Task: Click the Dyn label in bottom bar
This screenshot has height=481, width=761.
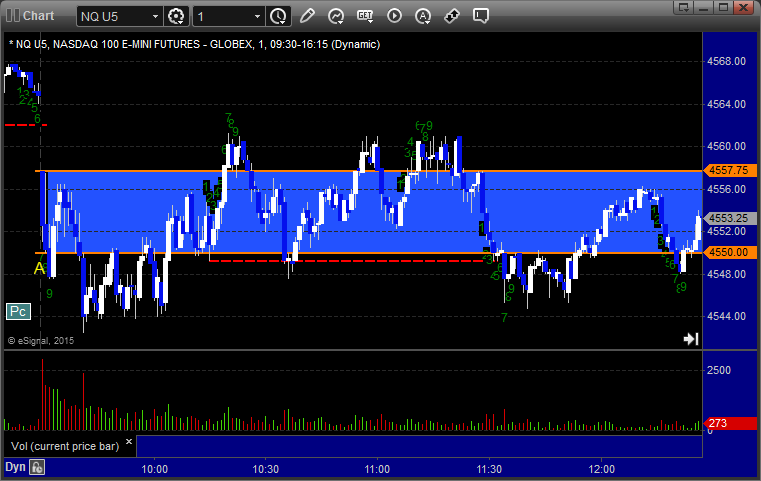Action: point(15,467)
